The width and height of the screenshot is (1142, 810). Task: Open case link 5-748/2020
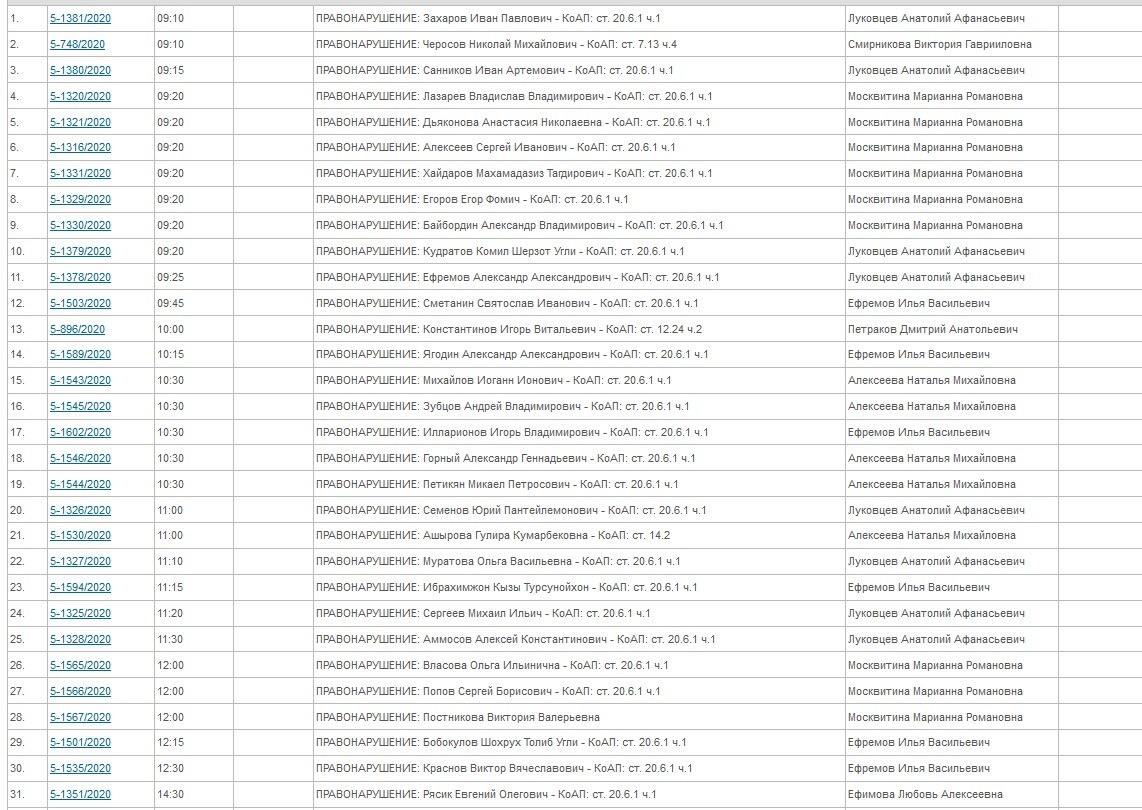(x=77, y=44)
